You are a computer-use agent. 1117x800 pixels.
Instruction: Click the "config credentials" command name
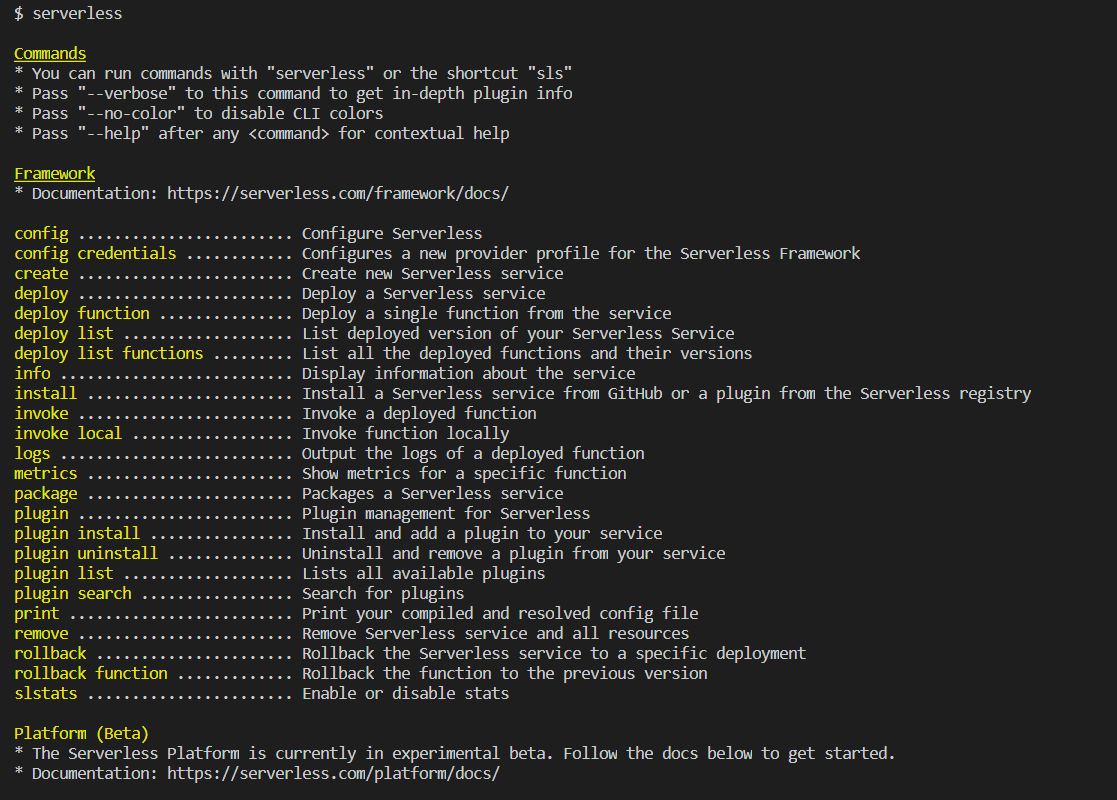pyautogui.click(x=95, y=253)
